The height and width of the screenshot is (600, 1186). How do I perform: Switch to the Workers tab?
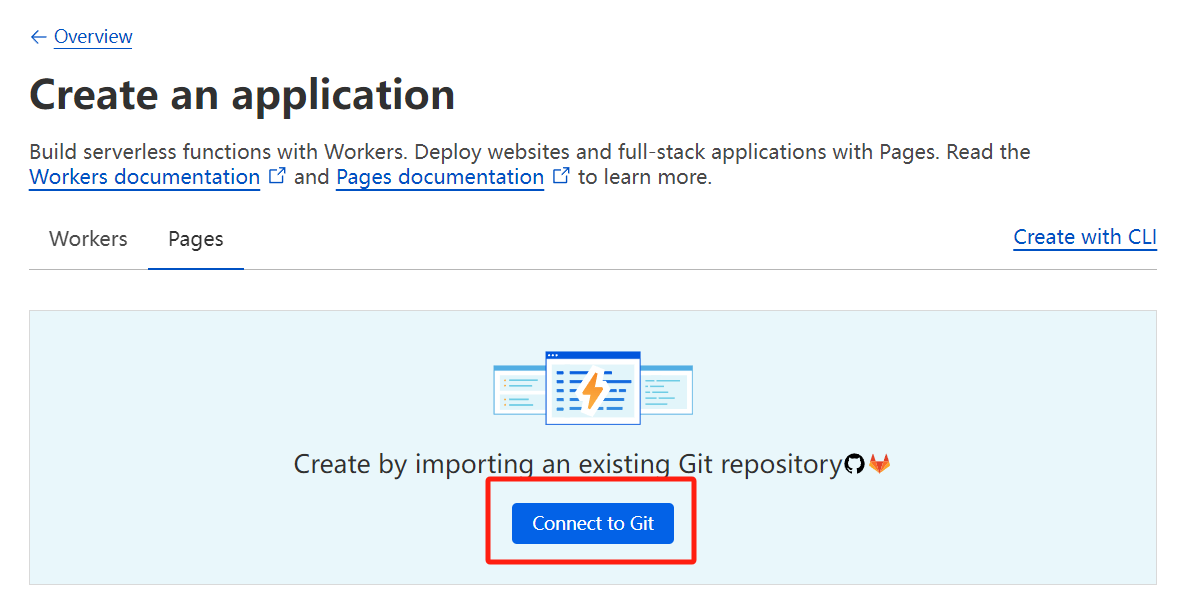(x=88, y=239)
